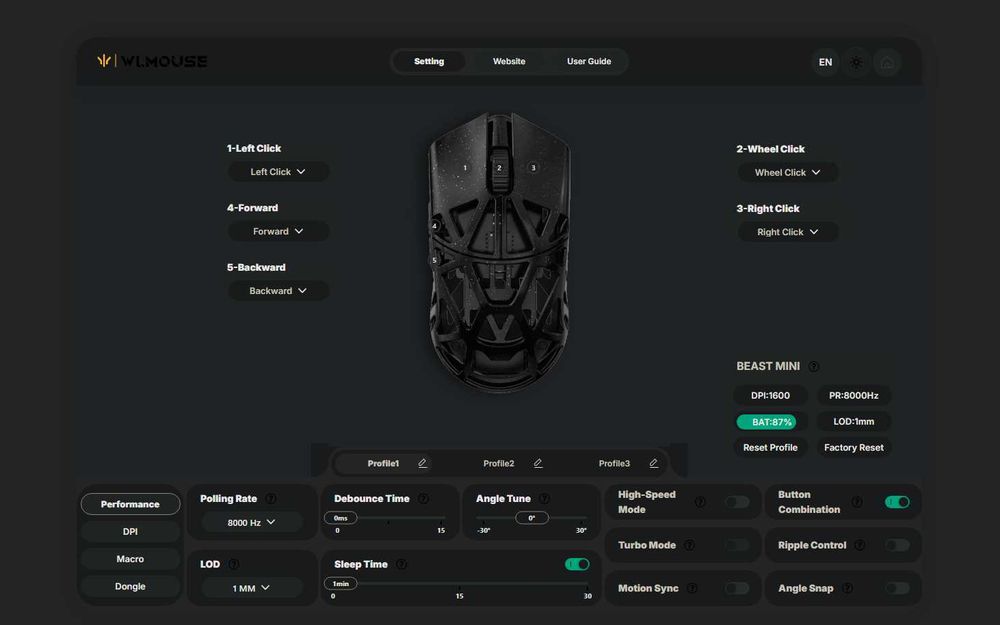Viewport: 1000px width, 625px height.
Task: Click the Angle Tune 0° slider handle
Action: tap(532, 518)
